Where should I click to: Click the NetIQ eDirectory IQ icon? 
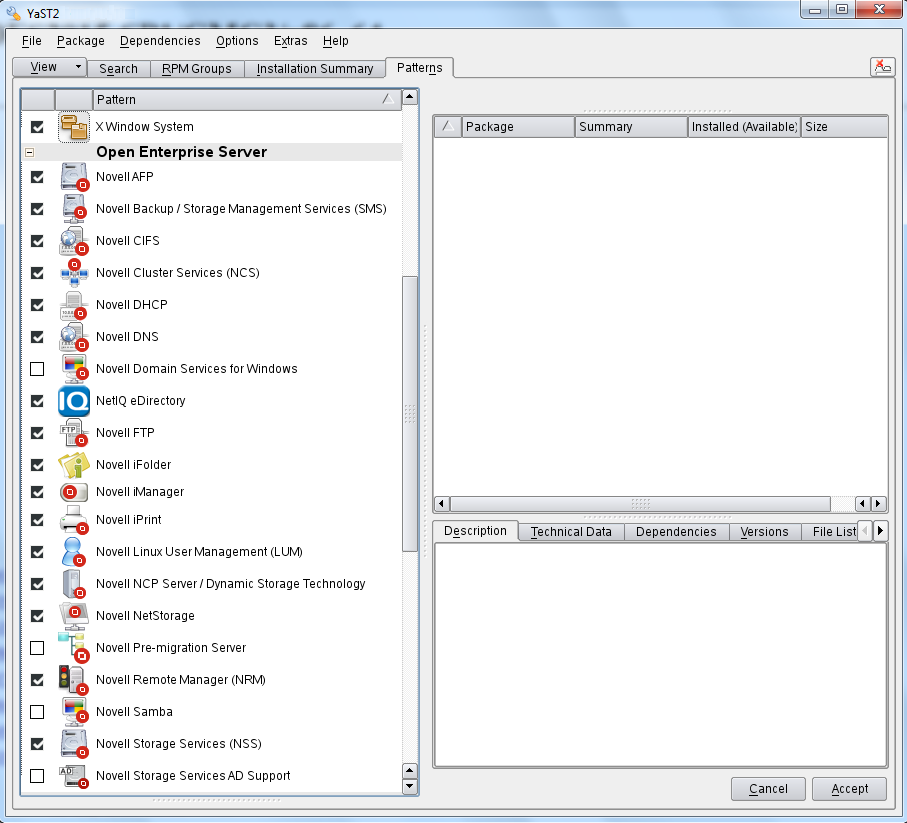[74, 401]
